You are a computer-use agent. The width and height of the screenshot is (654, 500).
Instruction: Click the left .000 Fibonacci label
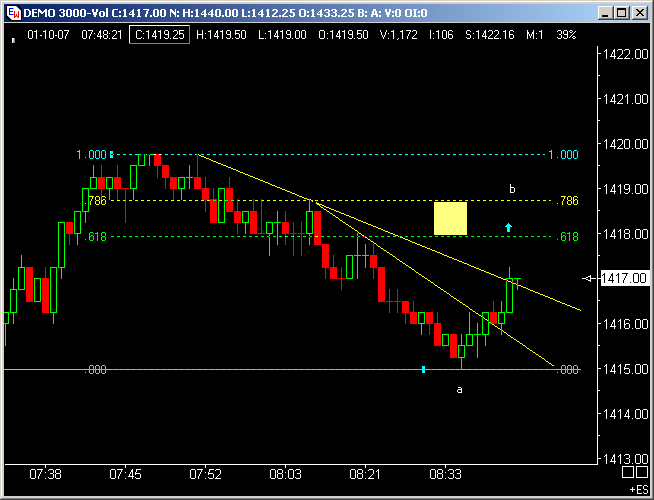(96, 369)
